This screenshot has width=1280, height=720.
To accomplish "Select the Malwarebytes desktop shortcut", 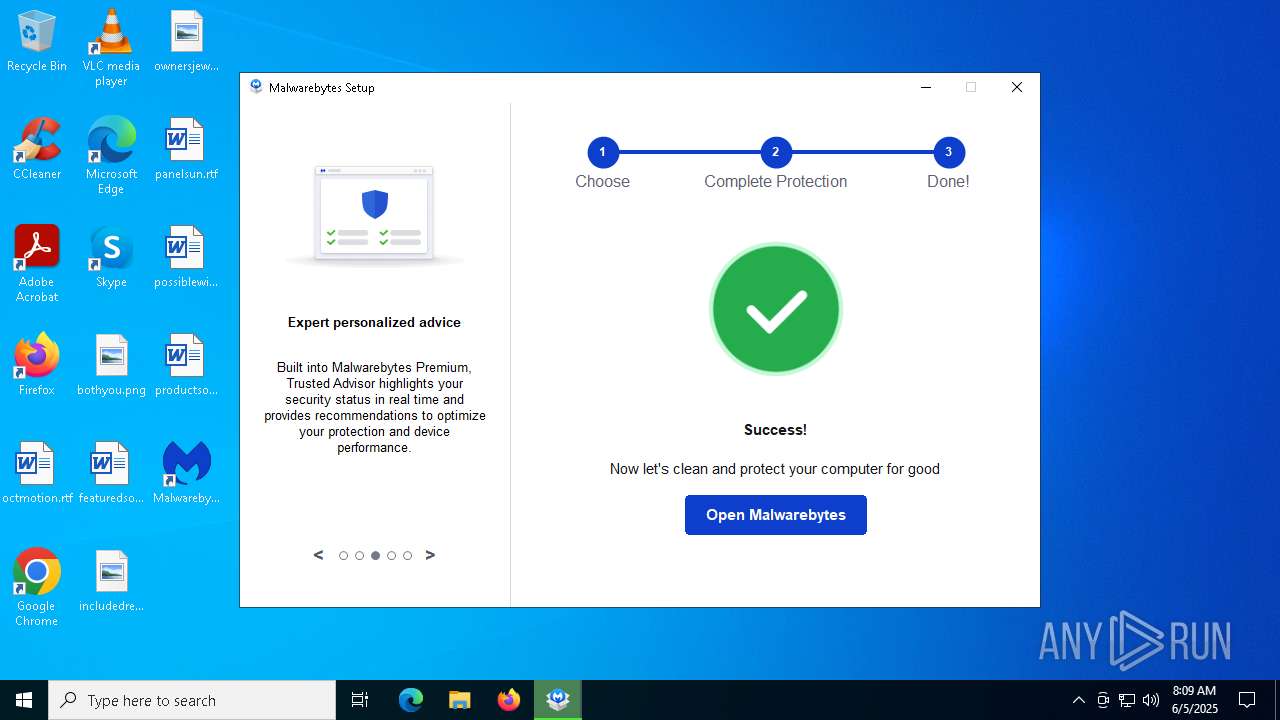I will [186, 473].
